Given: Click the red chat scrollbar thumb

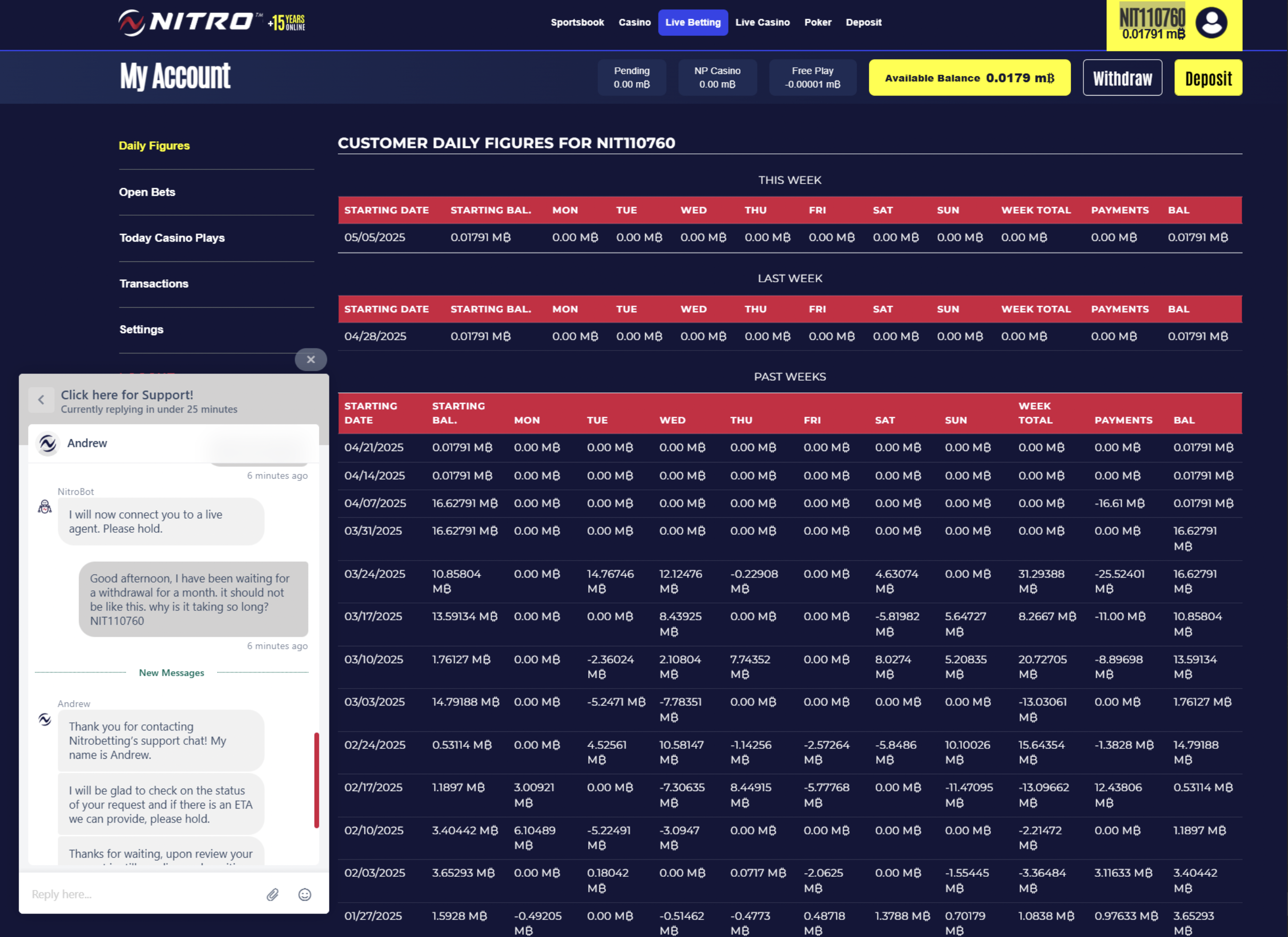Looking at the screenshot, I should point(317,780).
